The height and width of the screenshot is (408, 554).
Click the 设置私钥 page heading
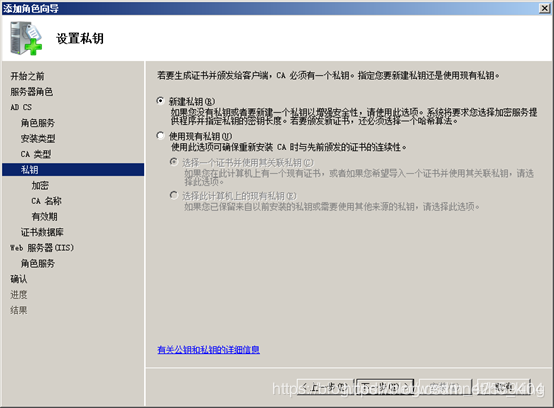[80, 38]
